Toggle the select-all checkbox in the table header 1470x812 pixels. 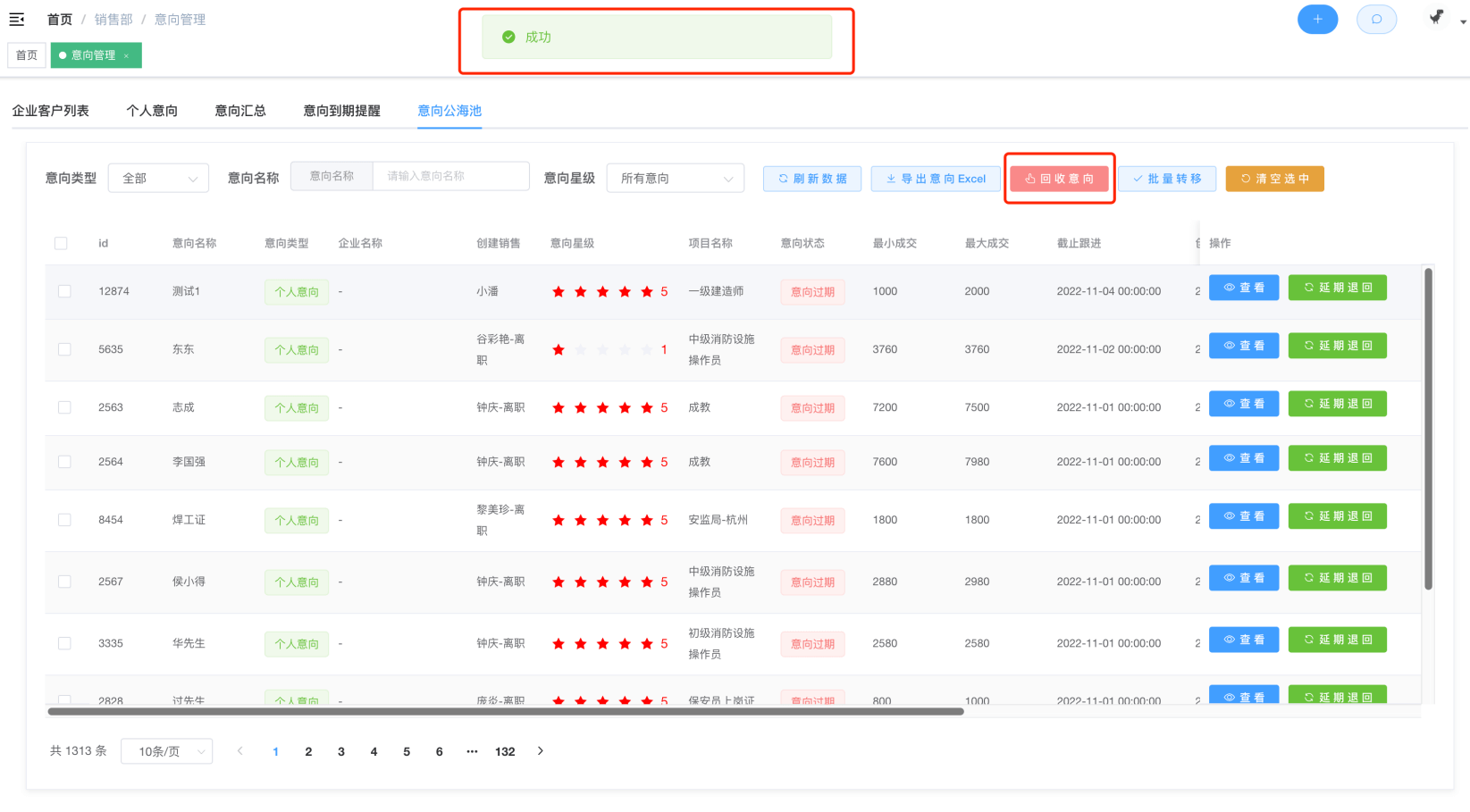coord(61,243)
